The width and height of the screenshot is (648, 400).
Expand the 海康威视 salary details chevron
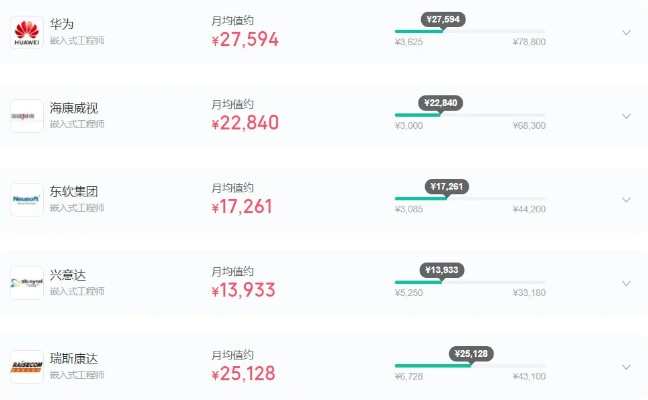pos(626,116)
